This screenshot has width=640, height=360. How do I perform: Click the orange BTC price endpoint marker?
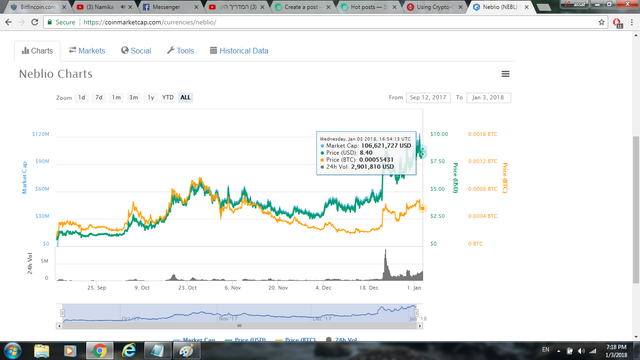tap(422, 208)
